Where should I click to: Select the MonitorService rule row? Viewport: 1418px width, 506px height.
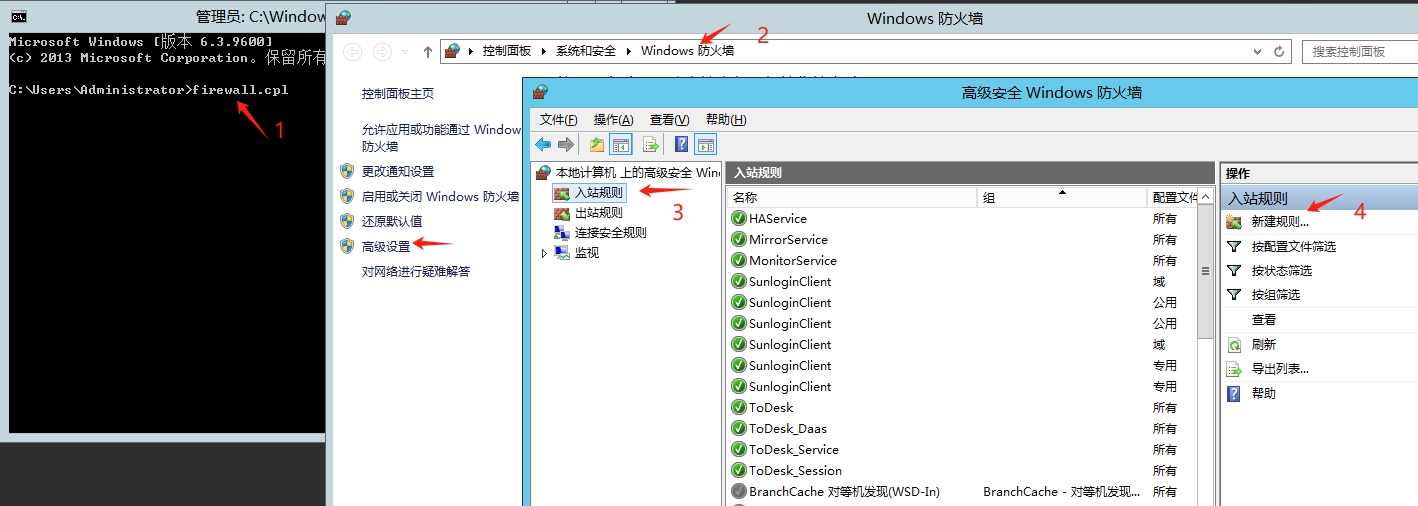point(963,260)
